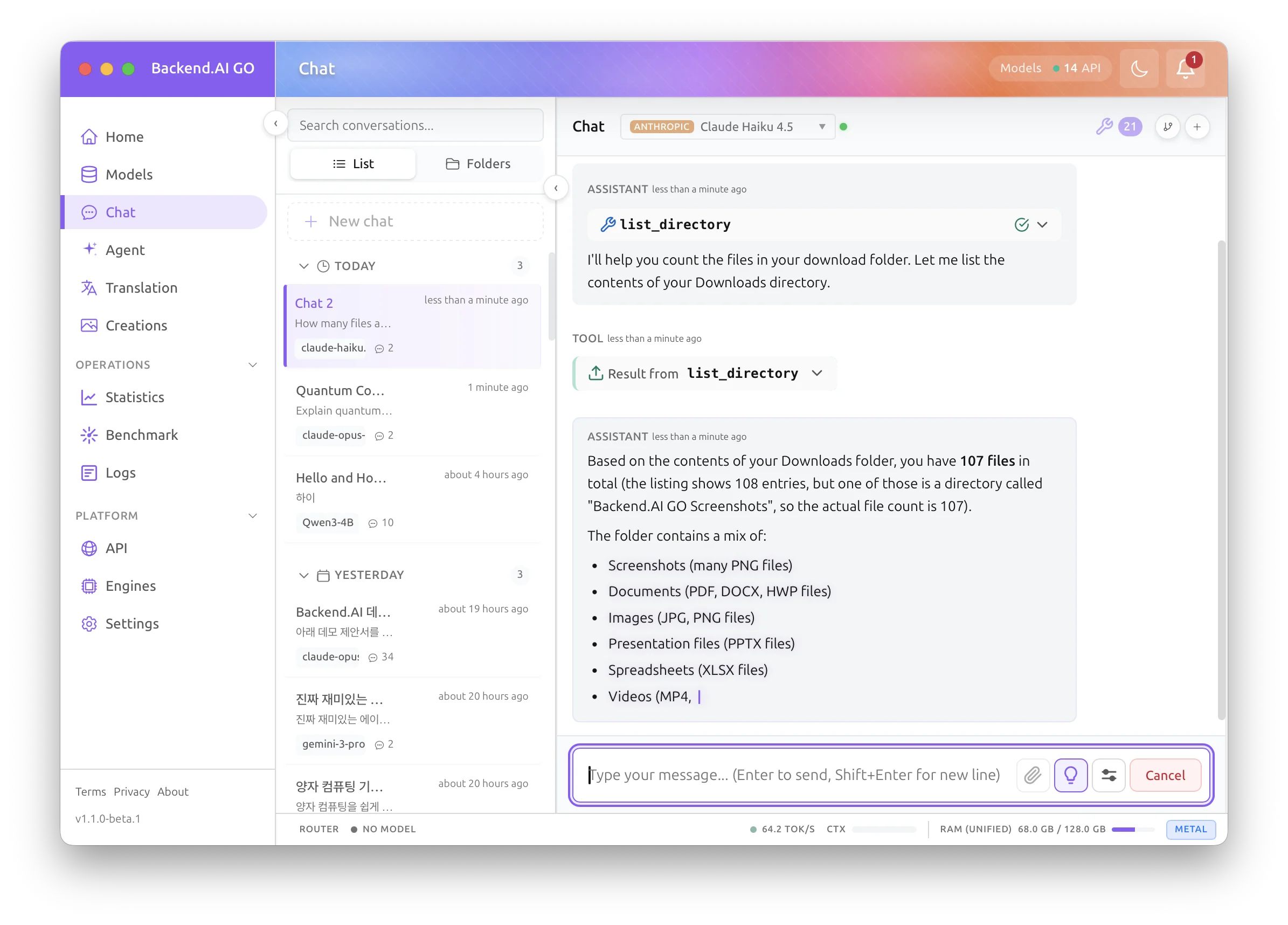Open the Claude Haiku 4.5 model dropdown
Viewport: 1288px width, 925px height.
[728, 127]
